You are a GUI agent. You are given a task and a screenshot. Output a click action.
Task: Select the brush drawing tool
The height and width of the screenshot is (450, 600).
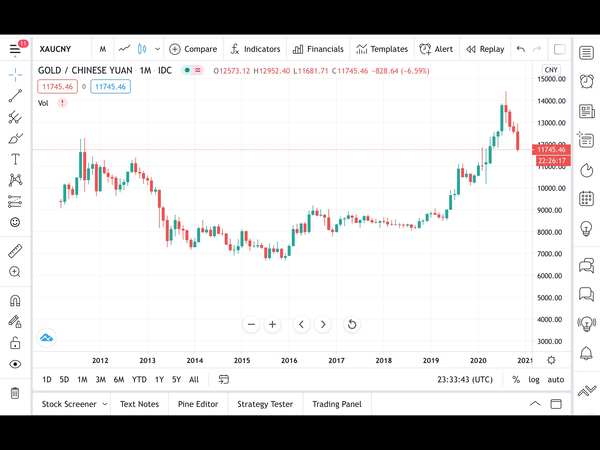[x=15, y=138]
